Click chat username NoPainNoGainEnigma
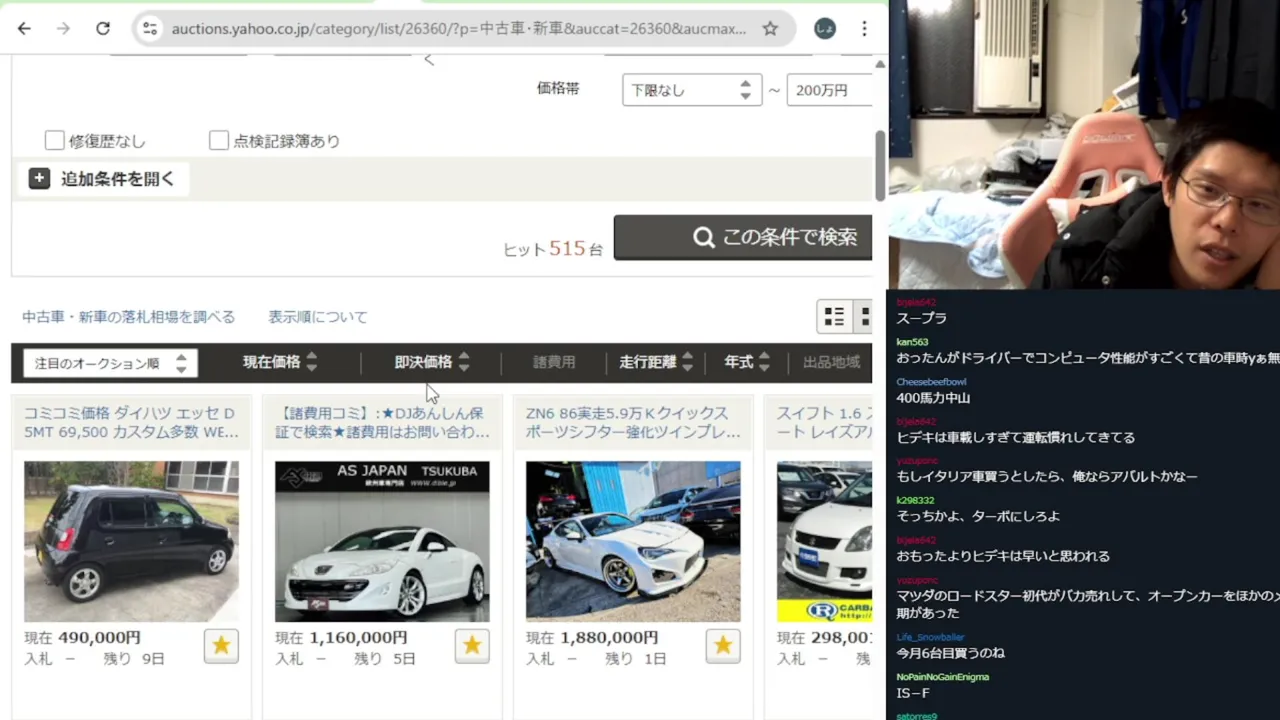 click(942, 677)
